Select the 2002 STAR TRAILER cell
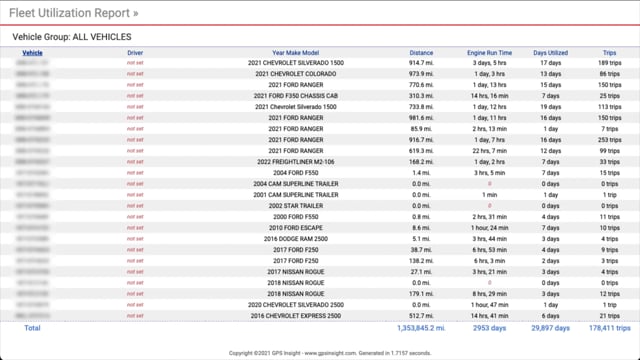The width and height of the screenshot is (640, 360). coord(296,206)
